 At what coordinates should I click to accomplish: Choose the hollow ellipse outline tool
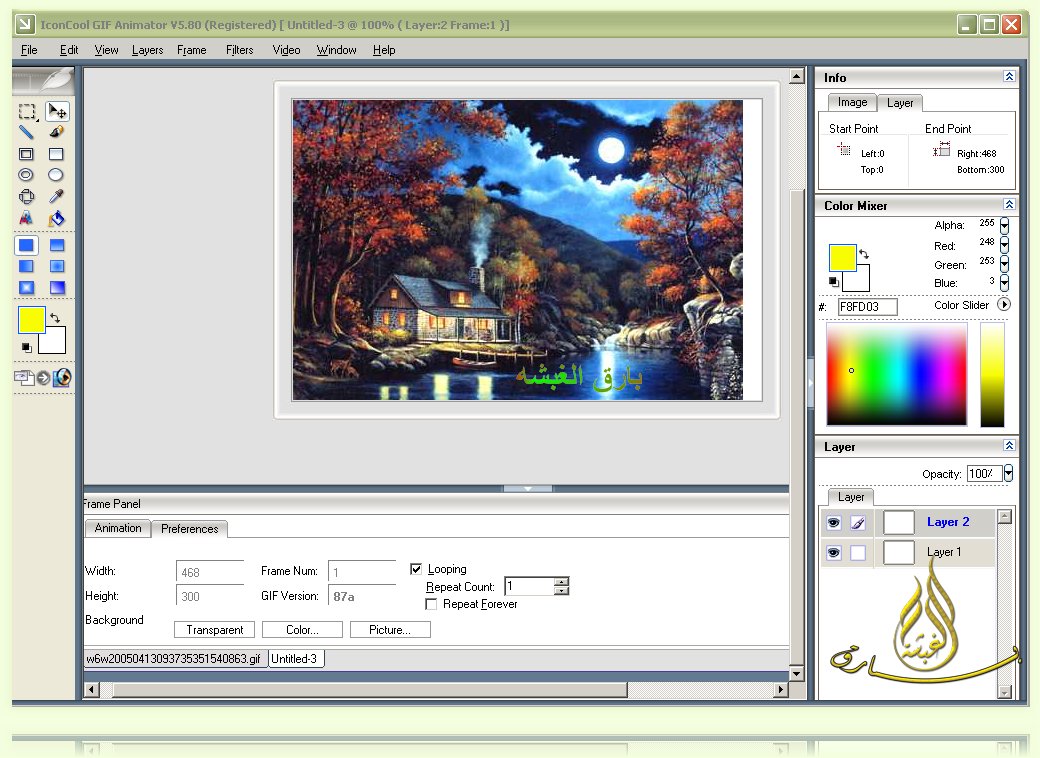pos(26,175)
